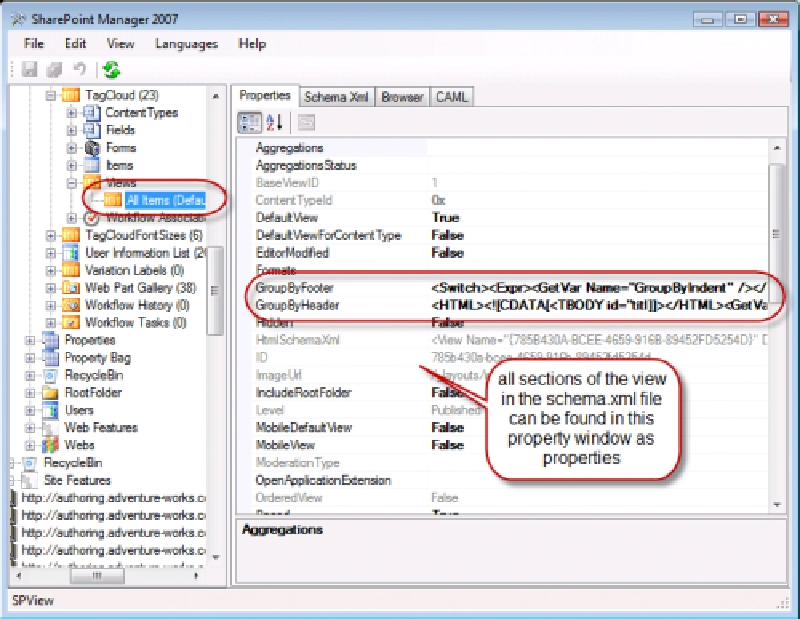
Task: Expand the Fields tree node
Action: [71, 130]
